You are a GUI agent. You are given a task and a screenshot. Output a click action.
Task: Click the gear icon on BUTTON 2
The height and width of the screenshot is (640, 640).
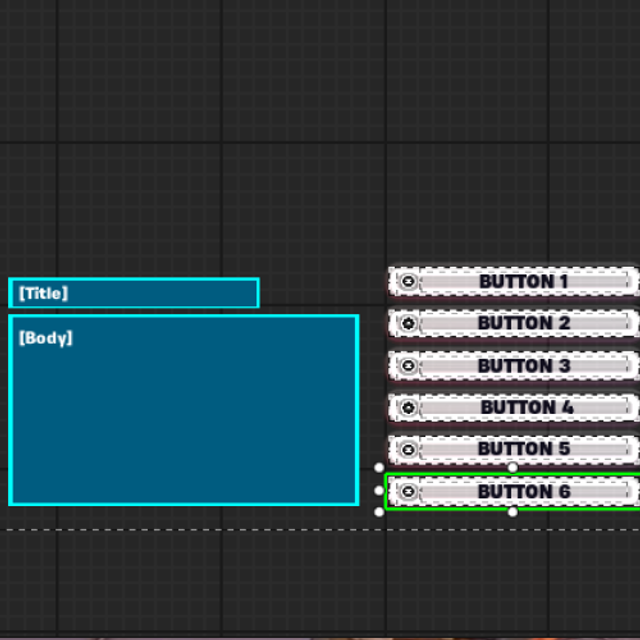(408, 323)
